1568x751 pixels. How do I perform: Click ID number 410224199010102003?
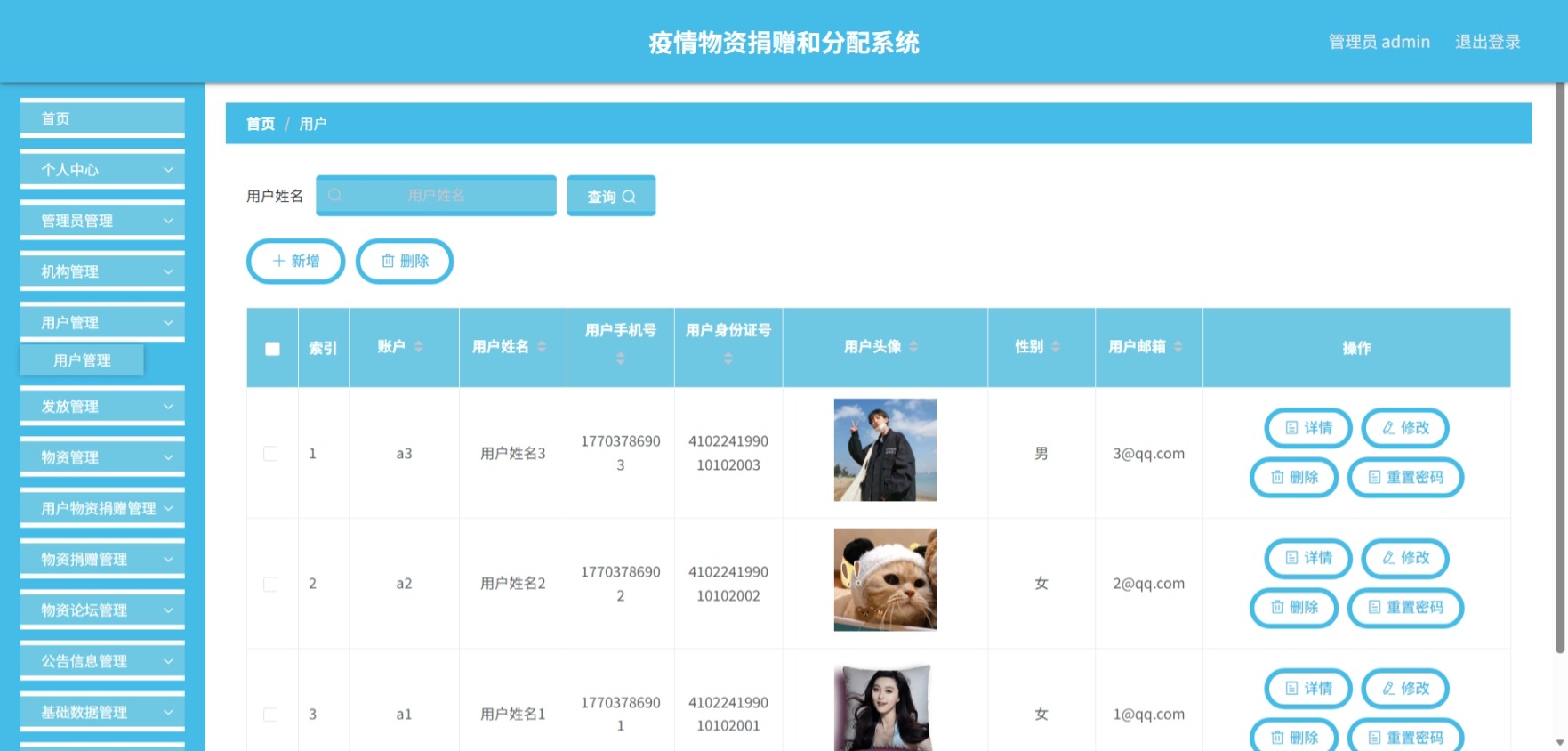click(x=728, y=453)
